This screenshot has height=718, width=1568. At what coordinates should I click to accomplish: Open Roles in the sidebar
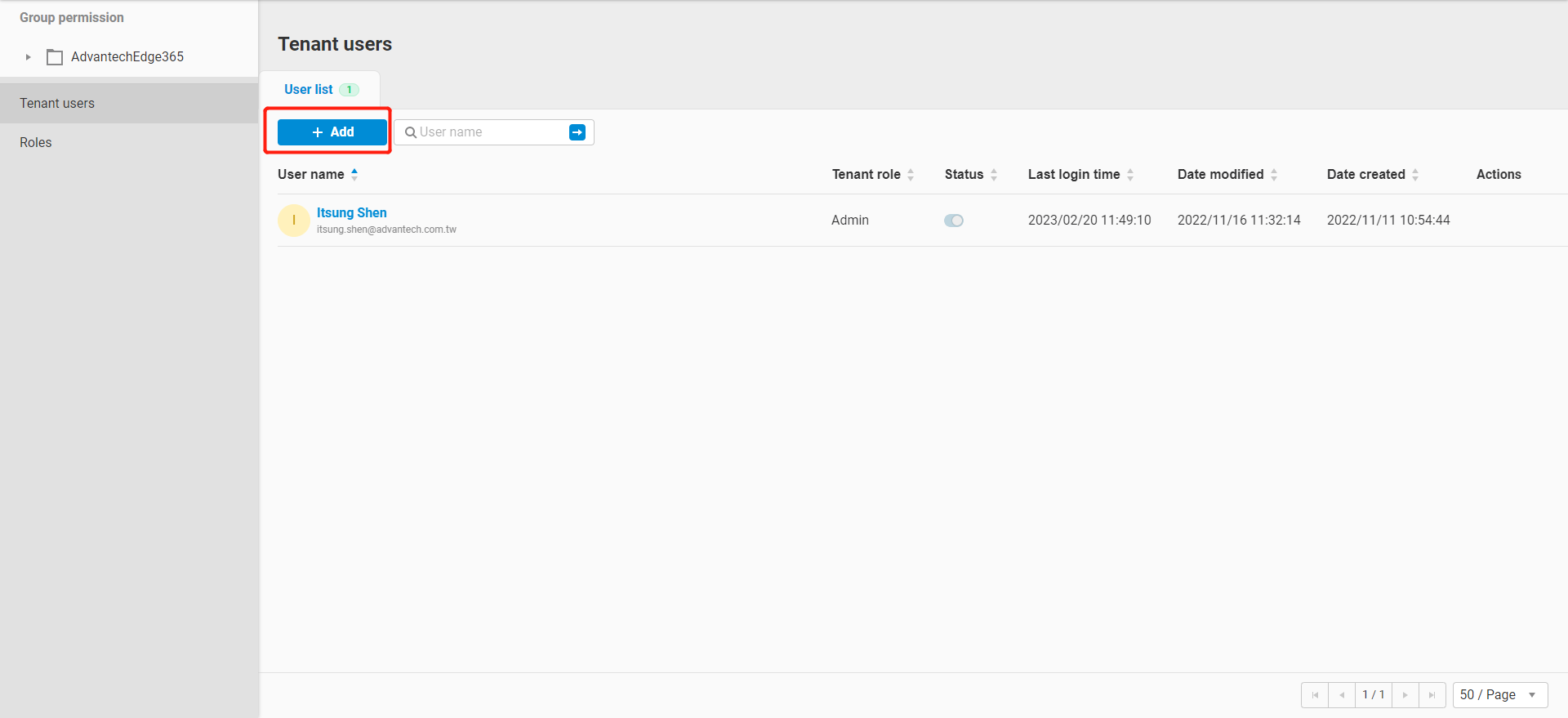[36, 143]
